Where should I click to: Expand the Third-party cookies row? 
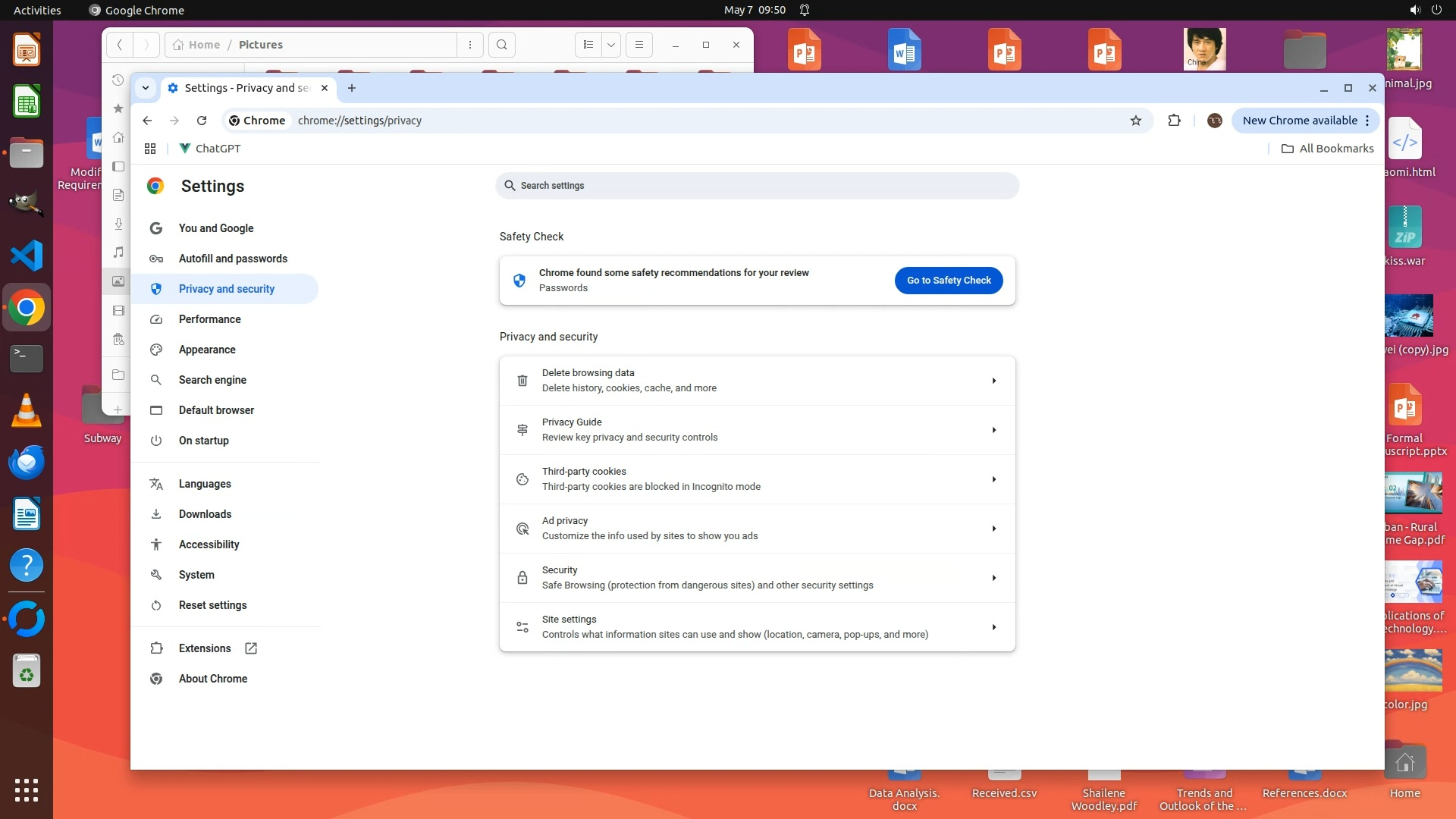pos(756,479)
